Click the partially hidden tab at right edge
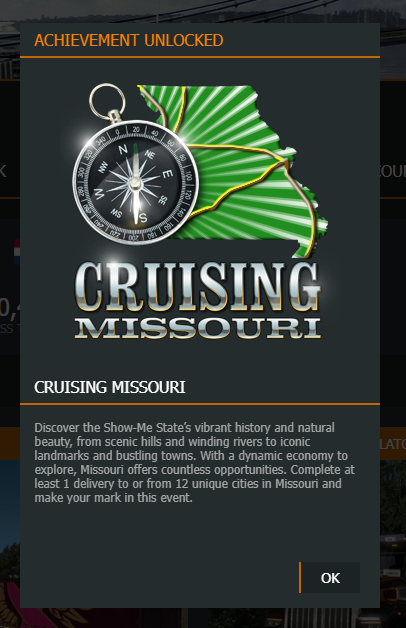The height and width of the screenshot is (628, 406). point(393,171)
